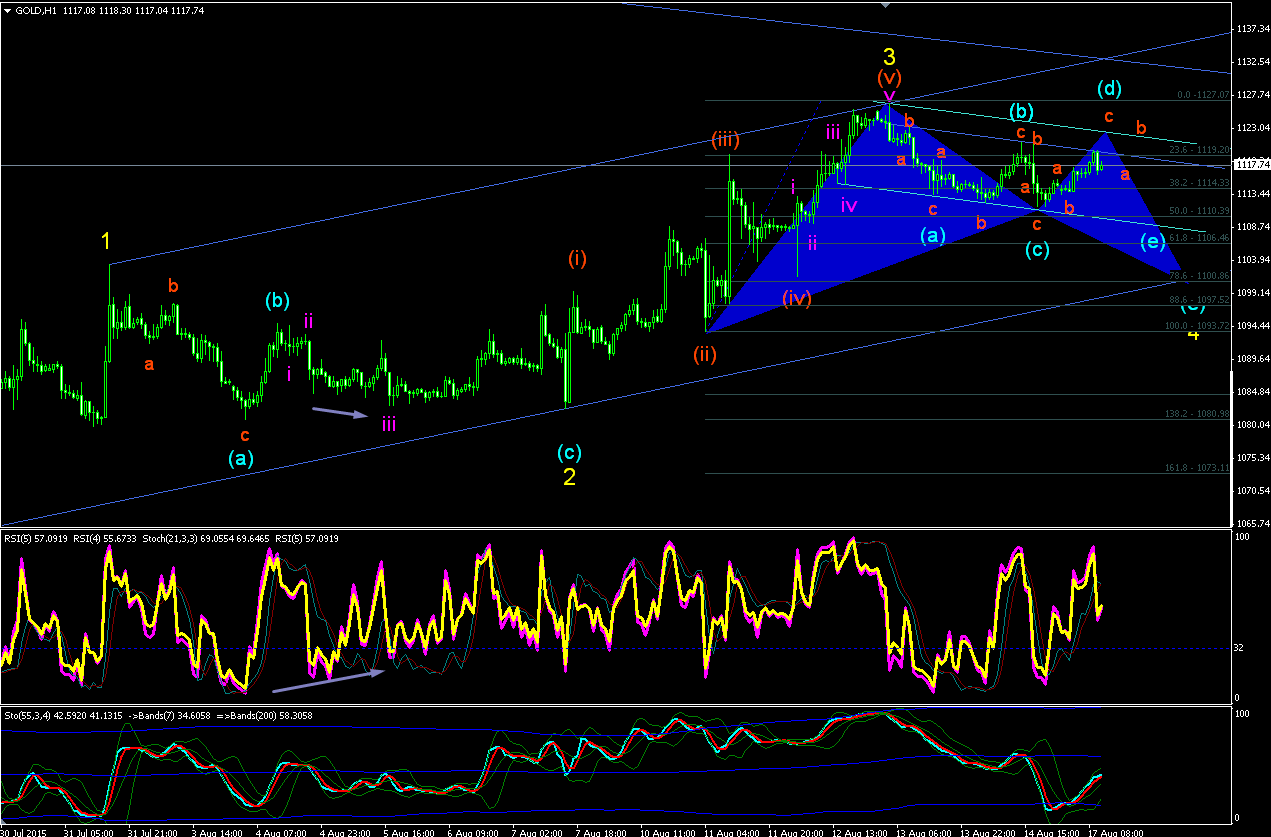Select the yellow wave label 3

click(888, 58)
